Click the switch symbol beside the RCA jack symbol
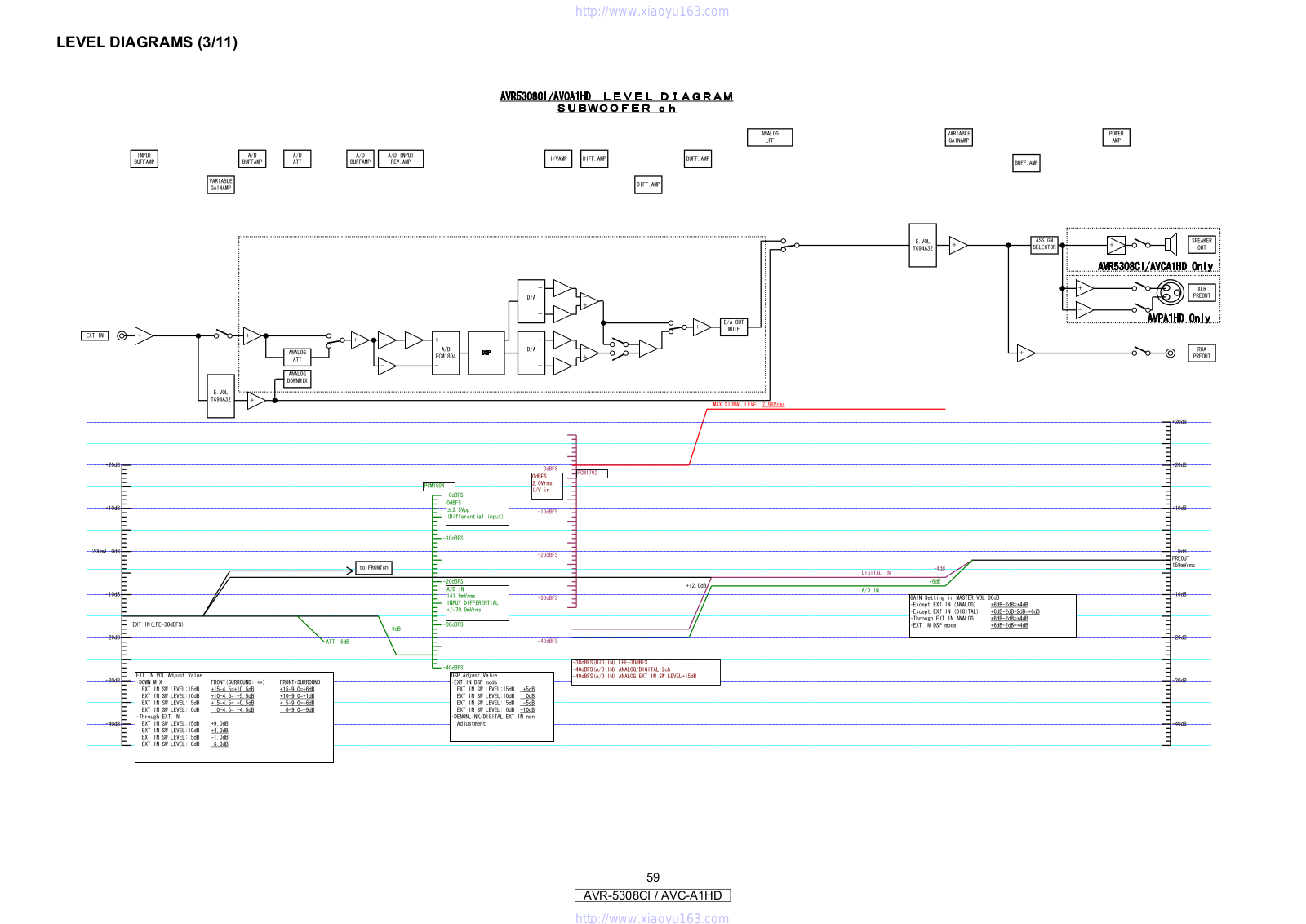This screenshot has width=1306, height=924. coord(1141,352)
